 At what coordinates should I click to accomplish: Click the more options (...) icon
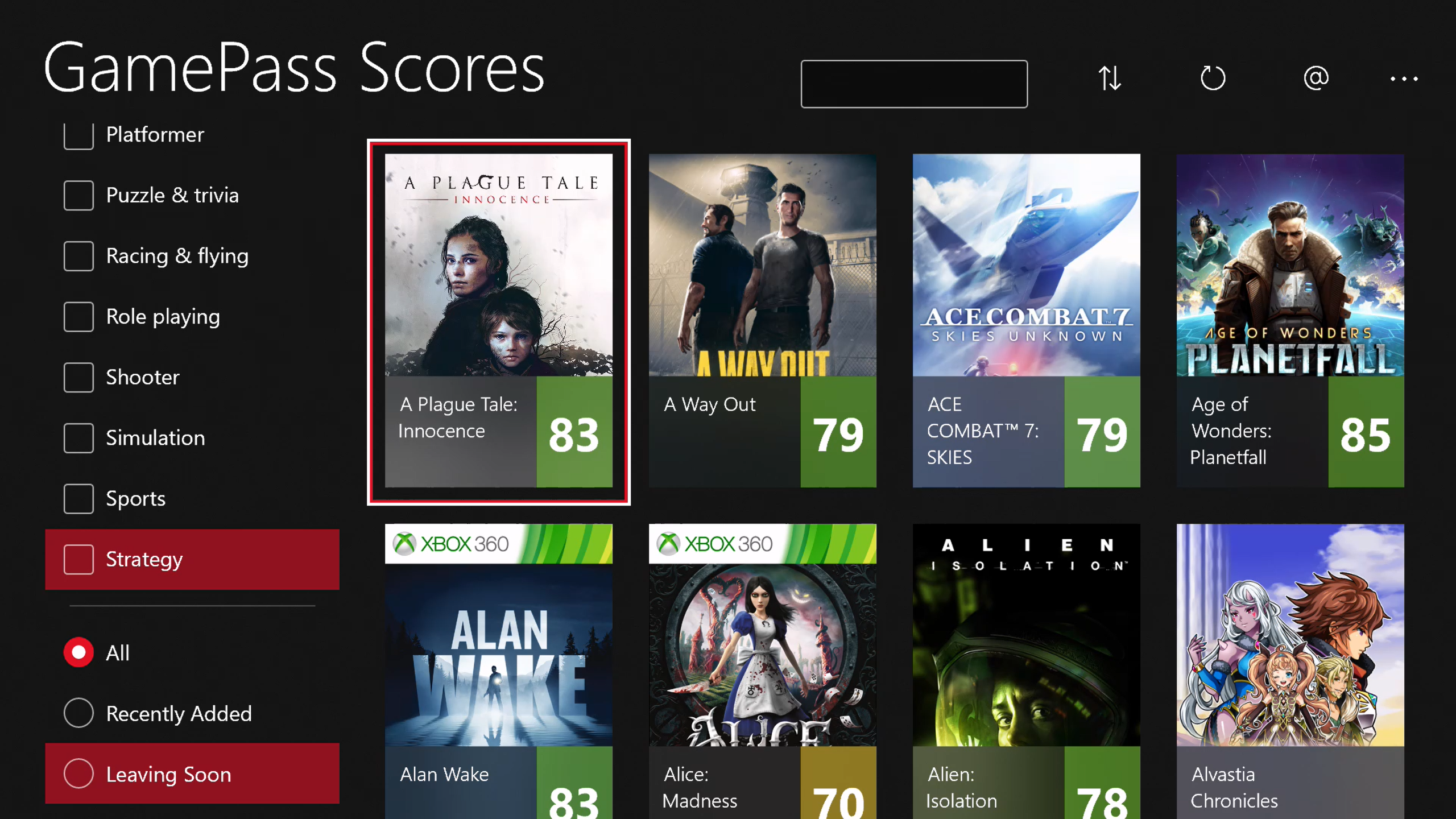(x=1405, y=78)
